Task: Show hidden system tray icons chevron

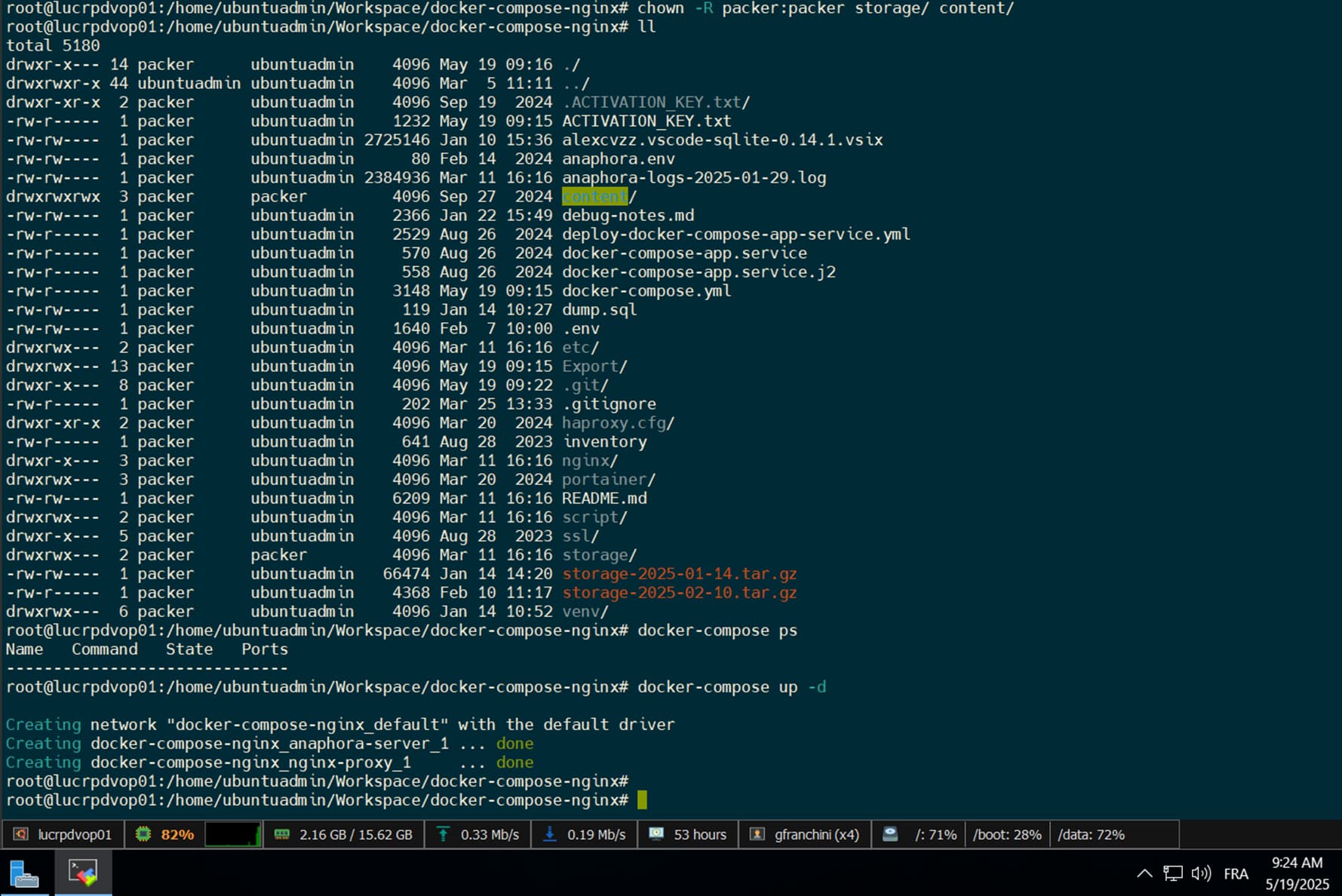Action: point(1144,873)
